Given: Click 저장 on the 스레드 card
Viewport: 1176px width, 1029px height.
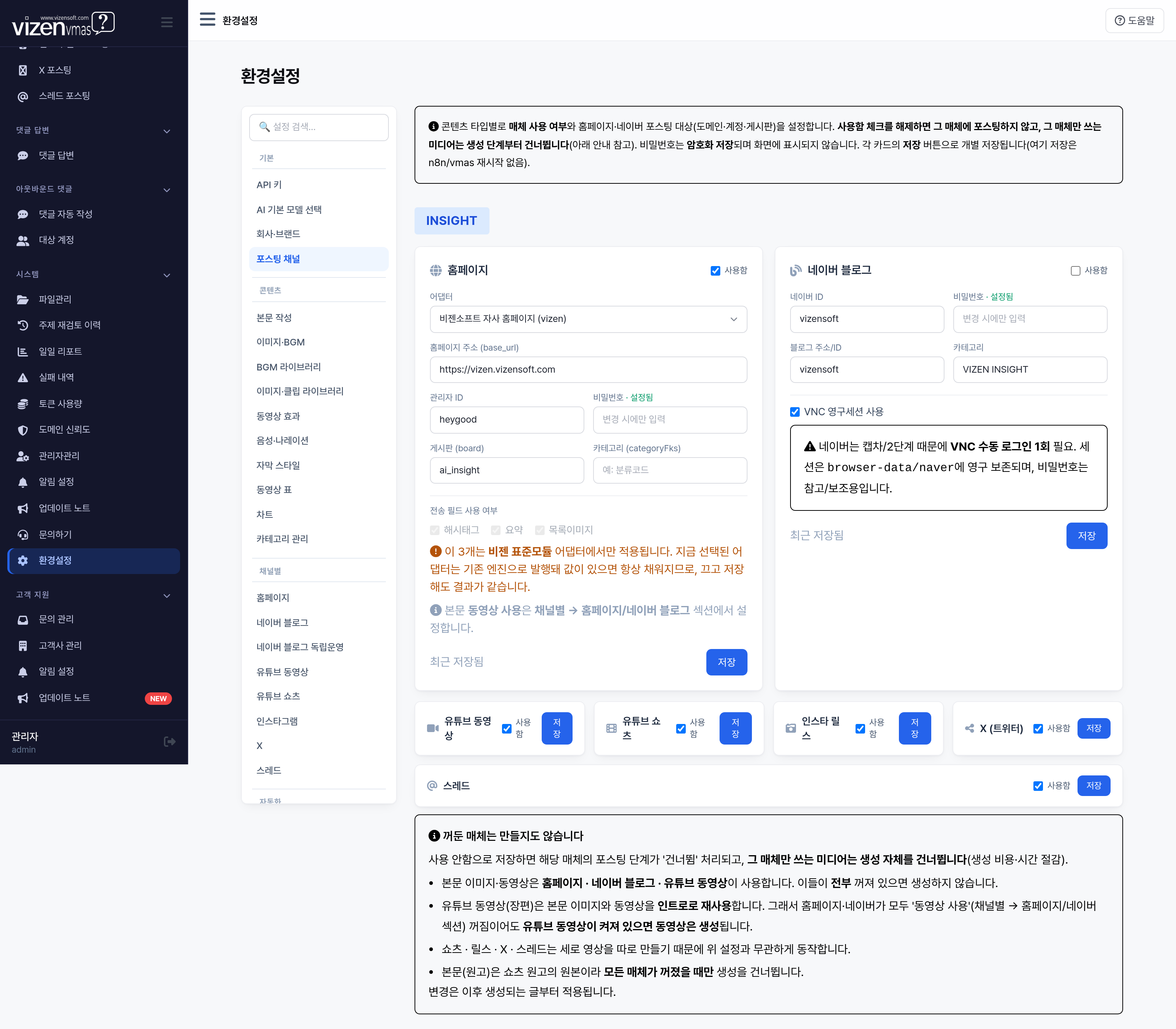Looking at the screenshot, I should [x=1093, y=786].
